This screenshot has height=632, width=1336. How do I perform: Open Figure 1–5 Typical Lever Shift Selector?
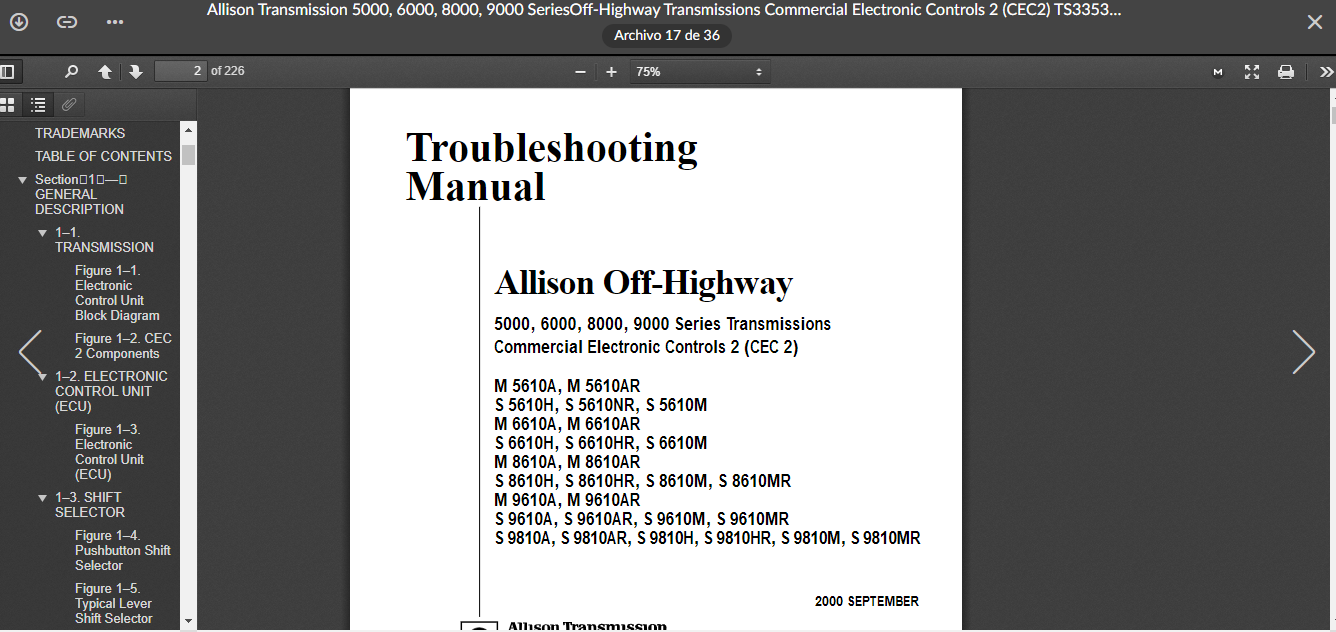coord(114,603)
